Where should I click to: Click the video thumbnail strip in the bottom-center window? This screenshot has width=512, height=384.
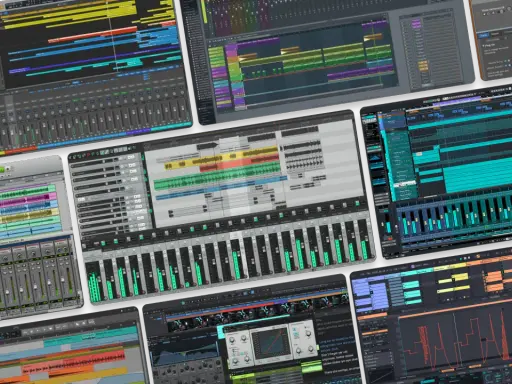tap(257, 312)
